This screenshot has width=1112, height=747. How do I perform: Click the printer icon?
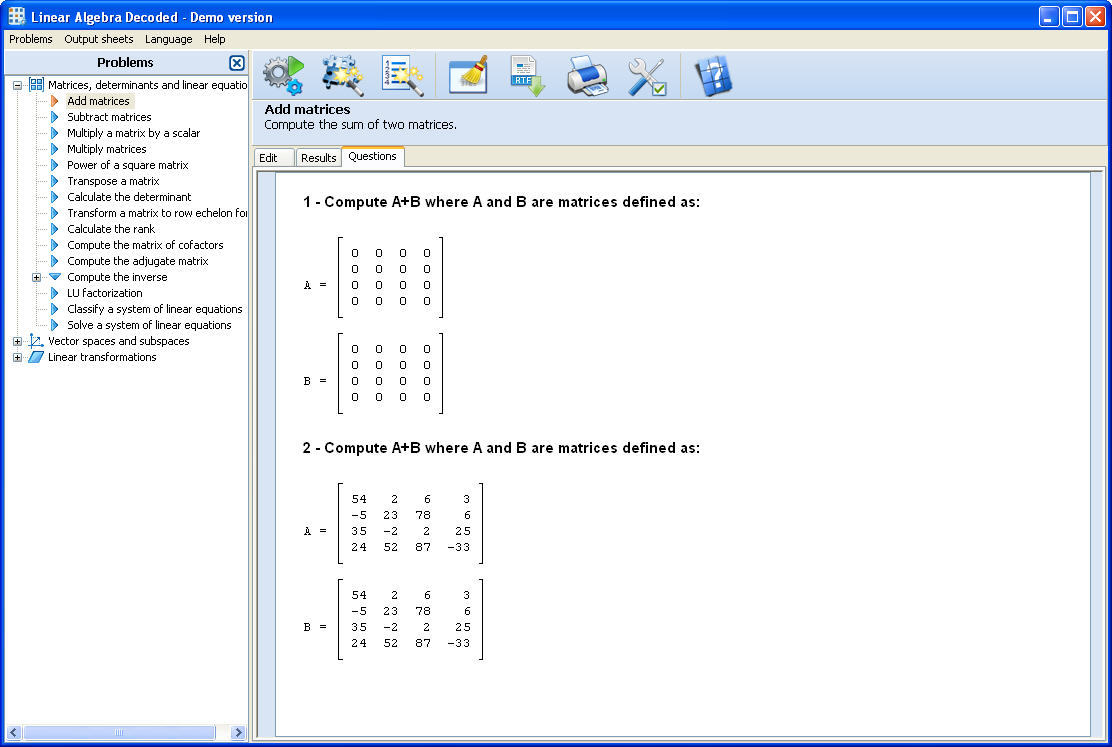[587, 75]
